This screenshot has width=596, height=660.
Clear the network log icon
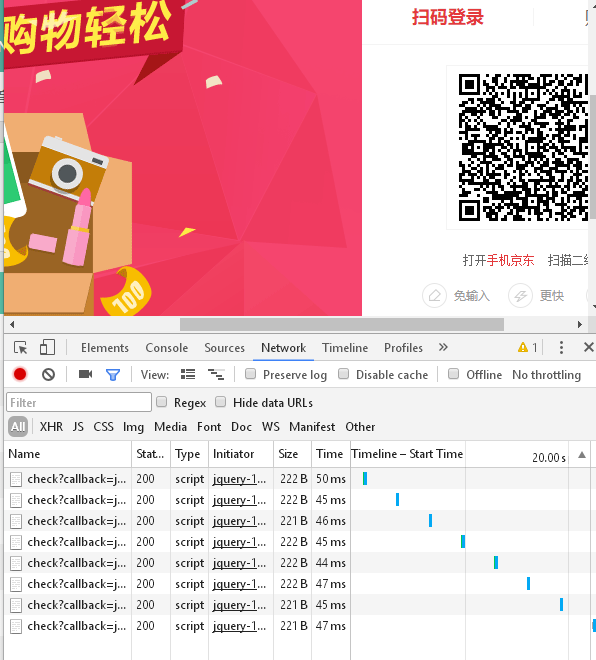[48, 374]
